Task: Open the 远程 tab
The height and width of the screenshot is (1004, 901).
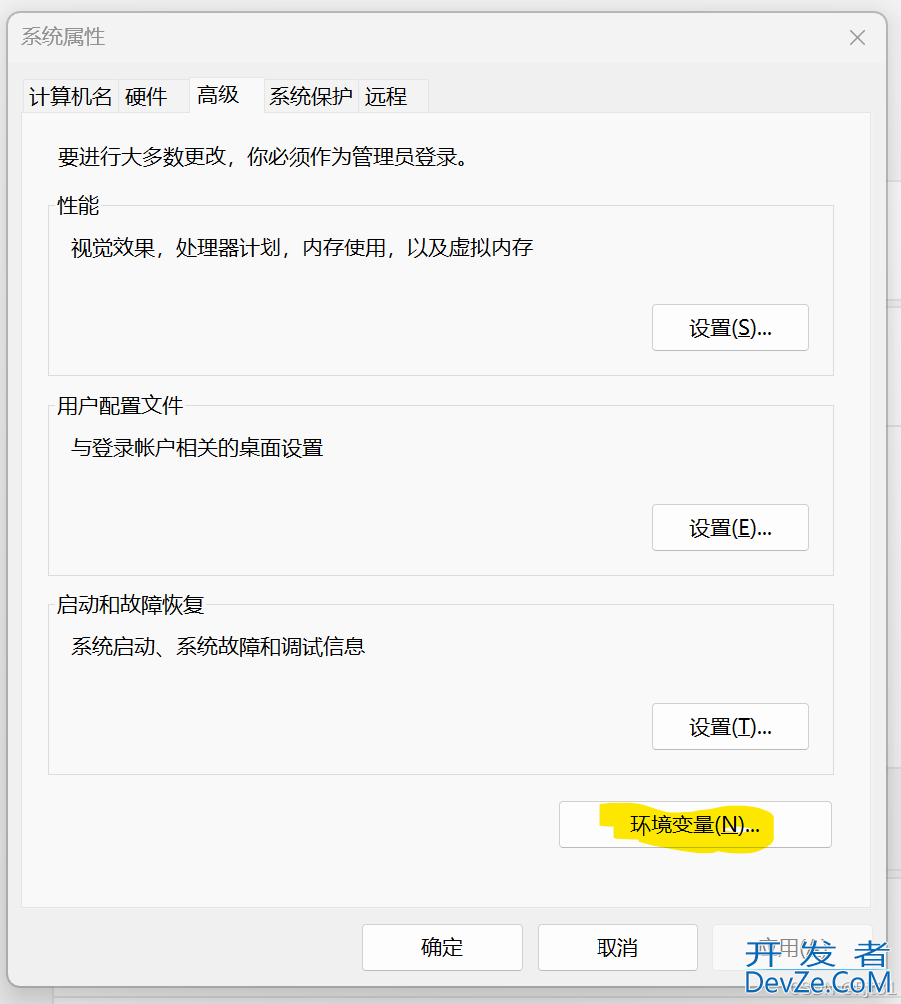Action: click(x=393, y=97)
